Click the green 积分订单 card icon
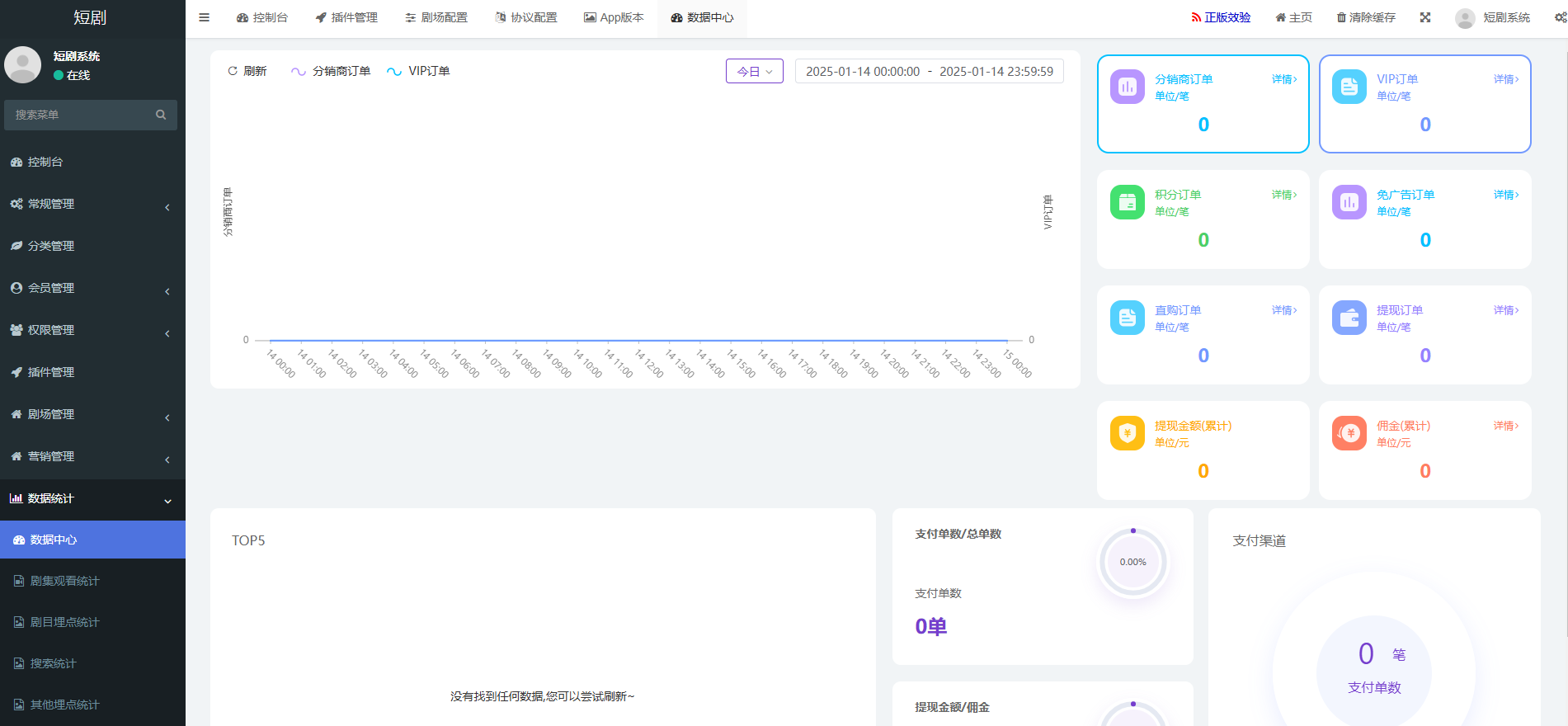This screenshot has width=1568, height=726. 1128,202
